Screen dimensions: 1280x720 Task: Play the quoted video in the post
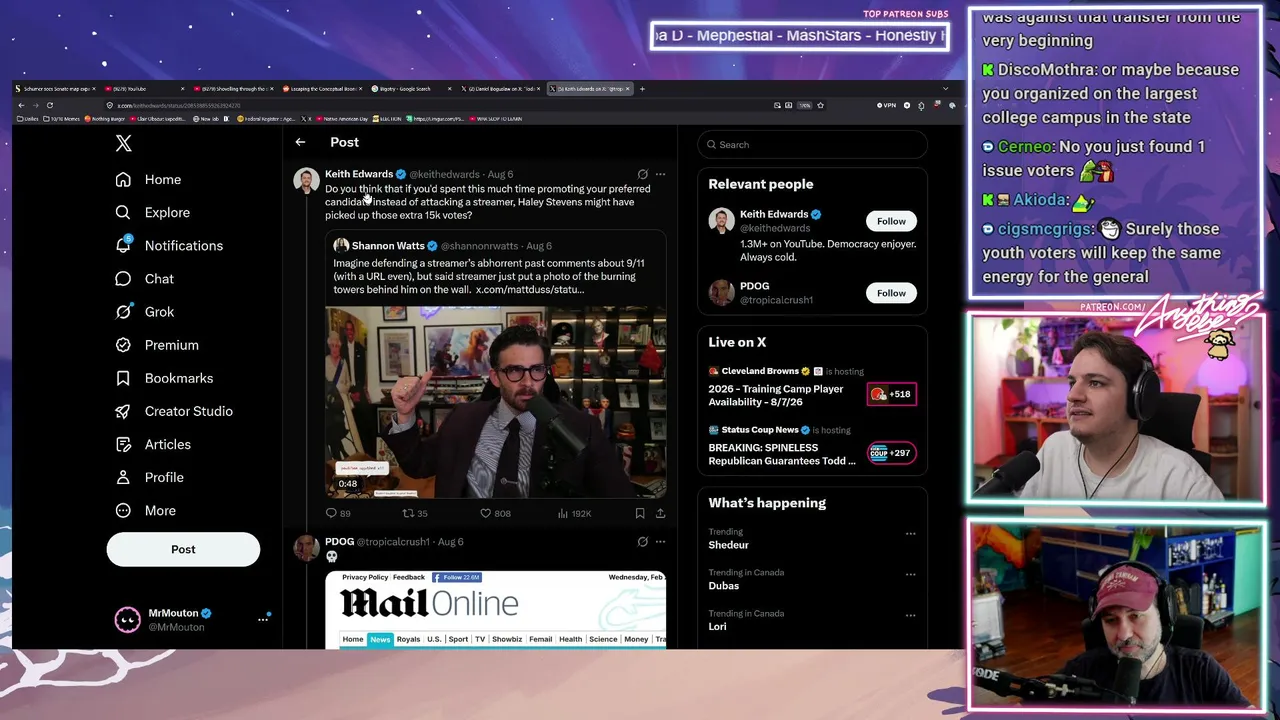(x=495, y=402)
